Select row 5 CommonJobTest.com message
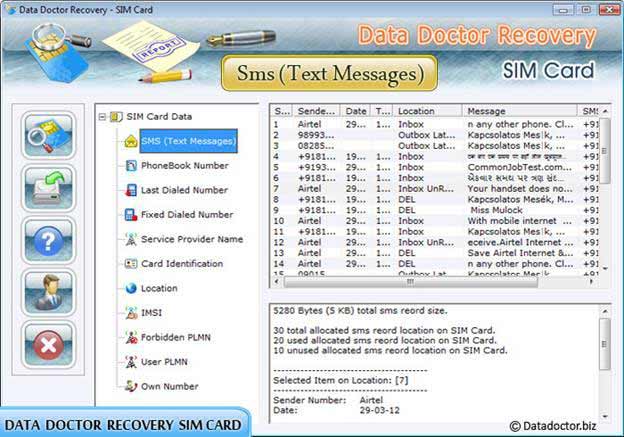The image size is (624, 437). 435,167
